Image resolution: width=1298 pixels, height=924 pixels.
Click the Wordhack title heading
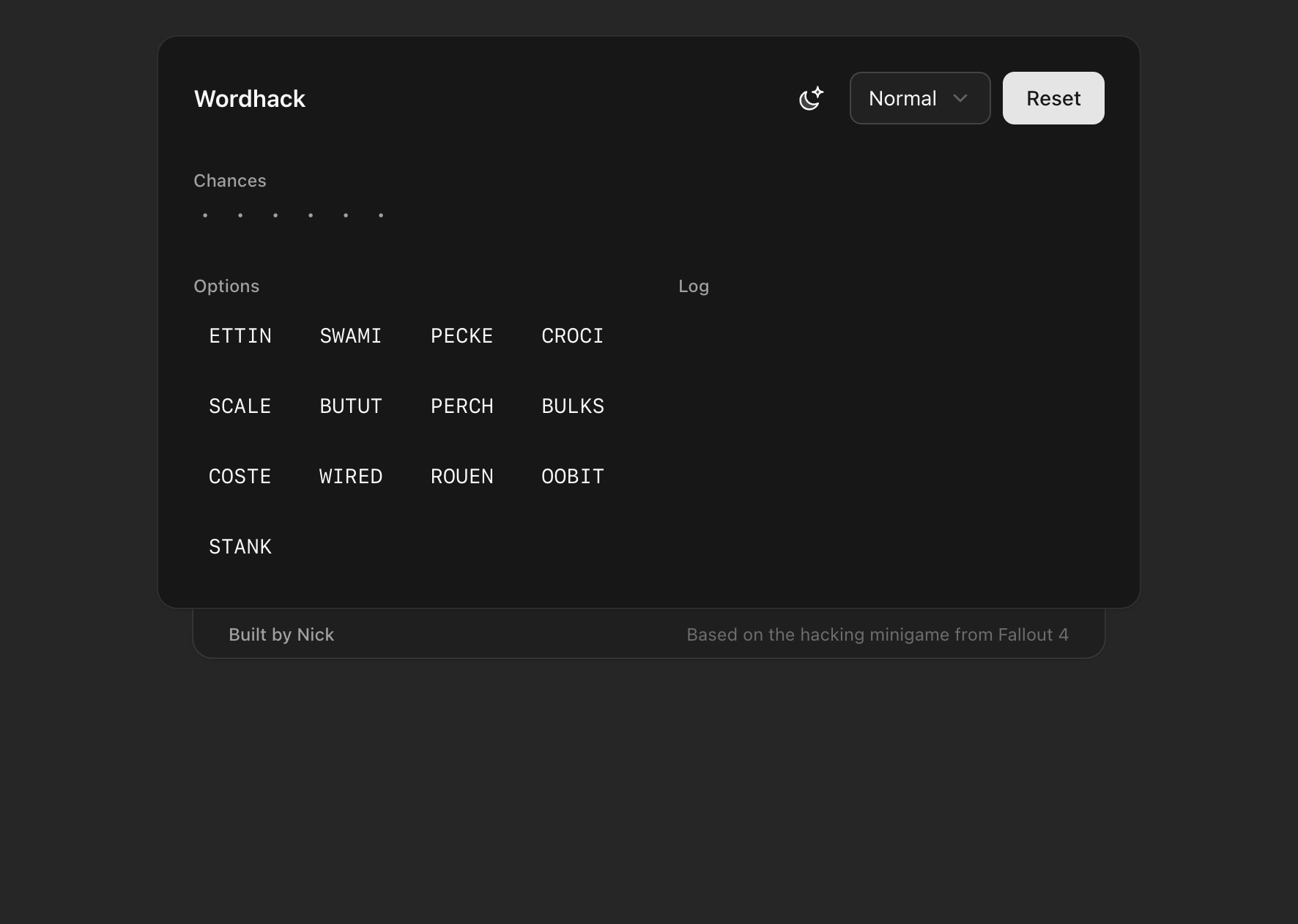[250, 98]
